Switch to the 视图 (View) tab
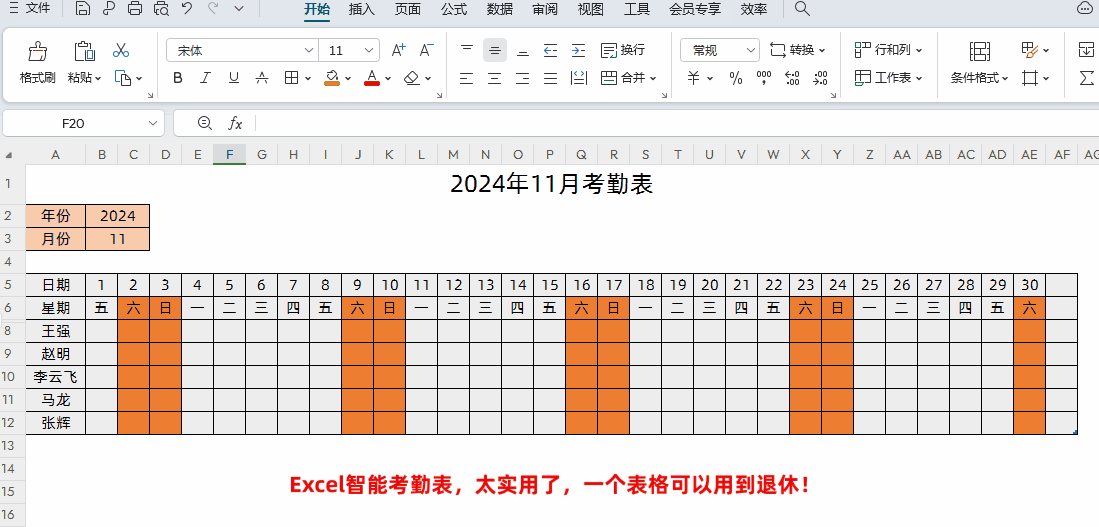1099x527 pixels. (590, 9)
